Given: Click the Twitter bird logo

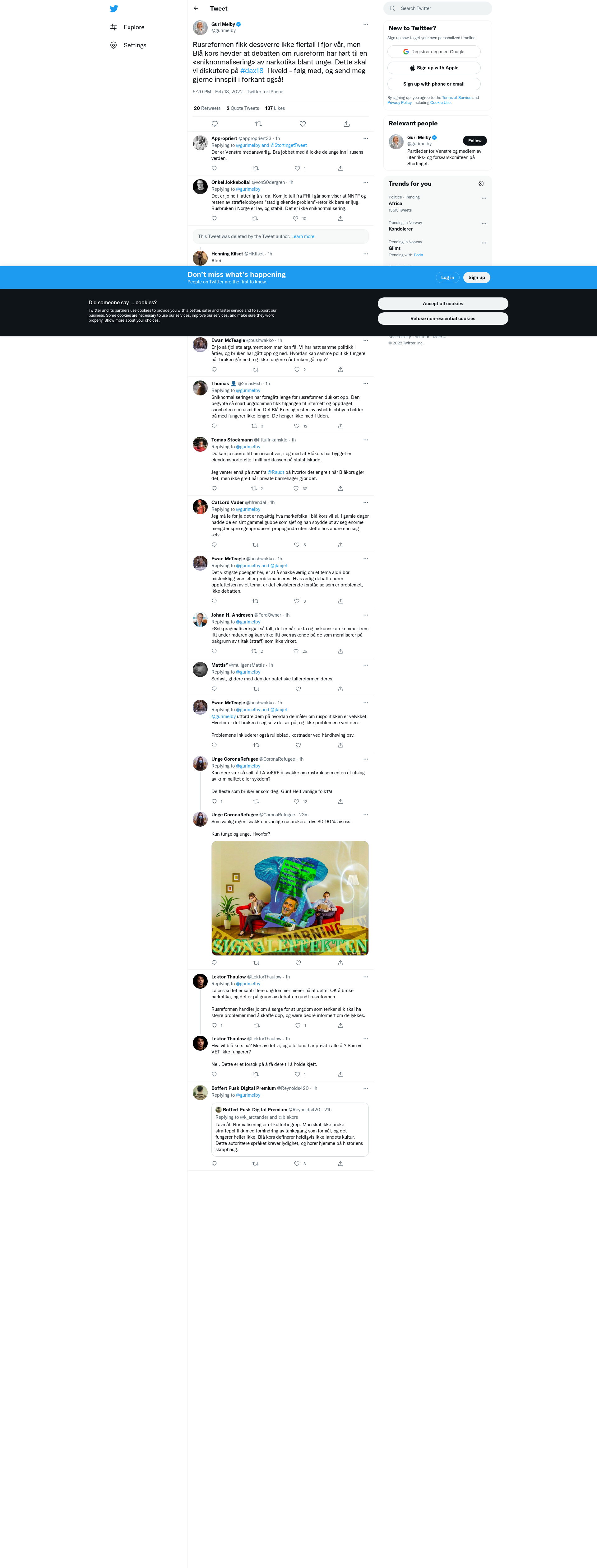Looking at the screenshot, I should tap(114, 8).
